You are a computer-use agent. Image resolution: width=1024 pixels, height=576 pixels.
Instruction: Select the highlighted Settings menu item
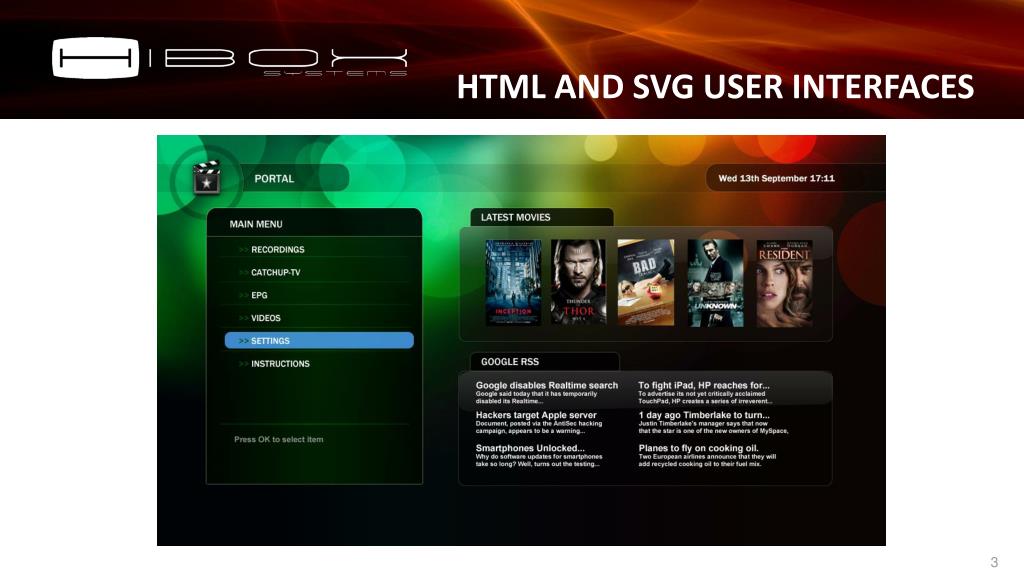319,340
